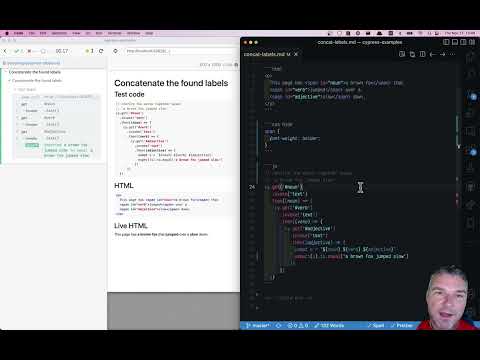Open the Edit menu in menu bar

[x=43, y=33]
